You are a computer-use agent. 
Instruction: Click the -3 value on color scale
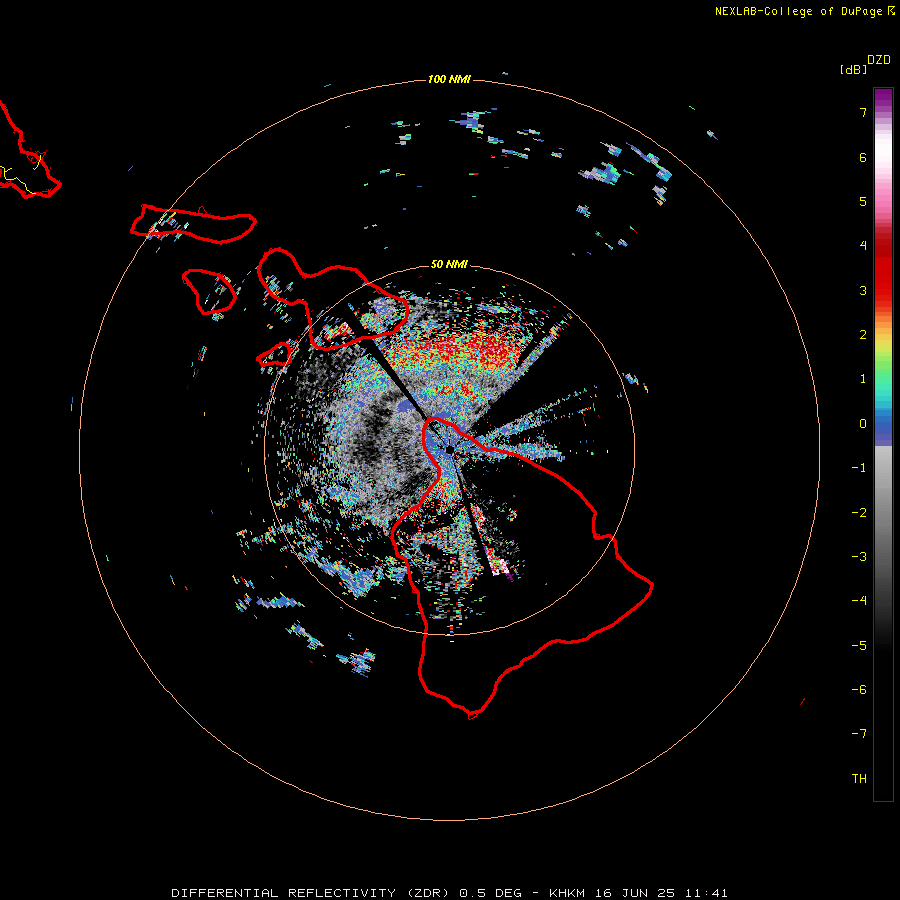pyautogui.click(x=859, y=557)
